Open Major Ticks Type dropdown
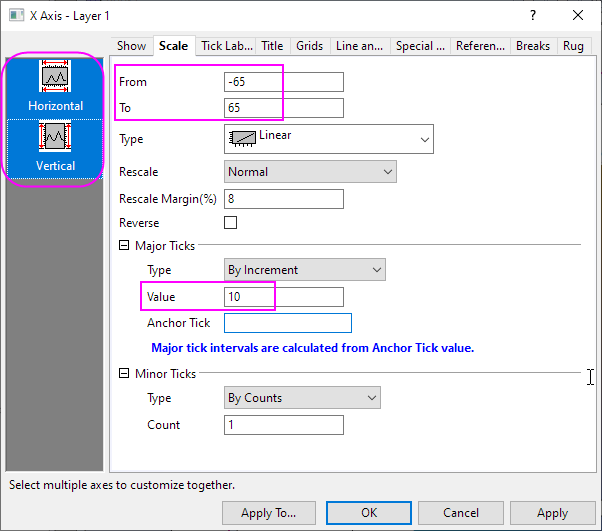 305,270
